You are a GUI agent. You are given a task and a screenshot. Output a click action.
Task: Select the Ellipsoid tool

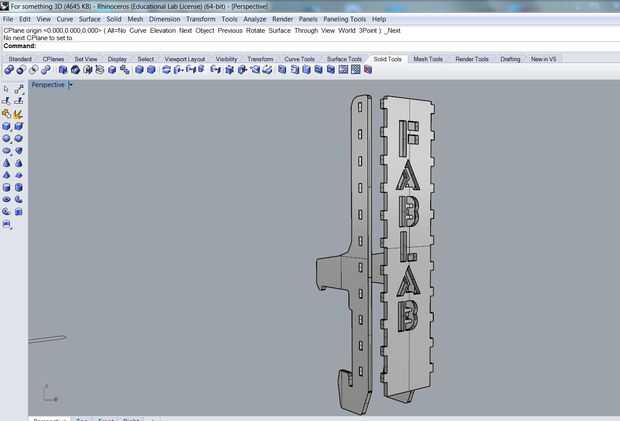(6, 151)
